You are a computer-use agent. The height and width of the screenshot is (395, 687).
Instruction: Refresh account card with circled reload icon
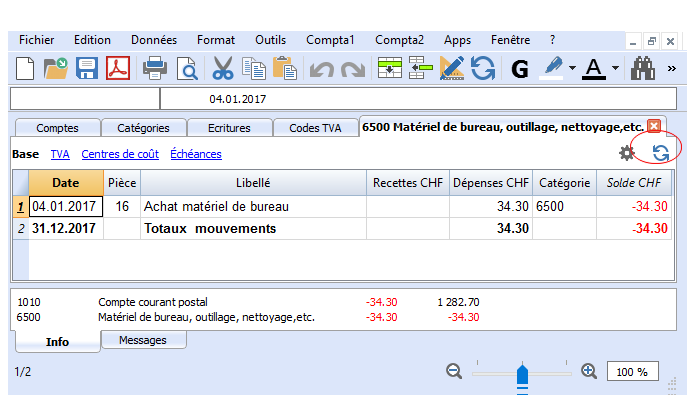pyautogui.click(x=661, y=153)
